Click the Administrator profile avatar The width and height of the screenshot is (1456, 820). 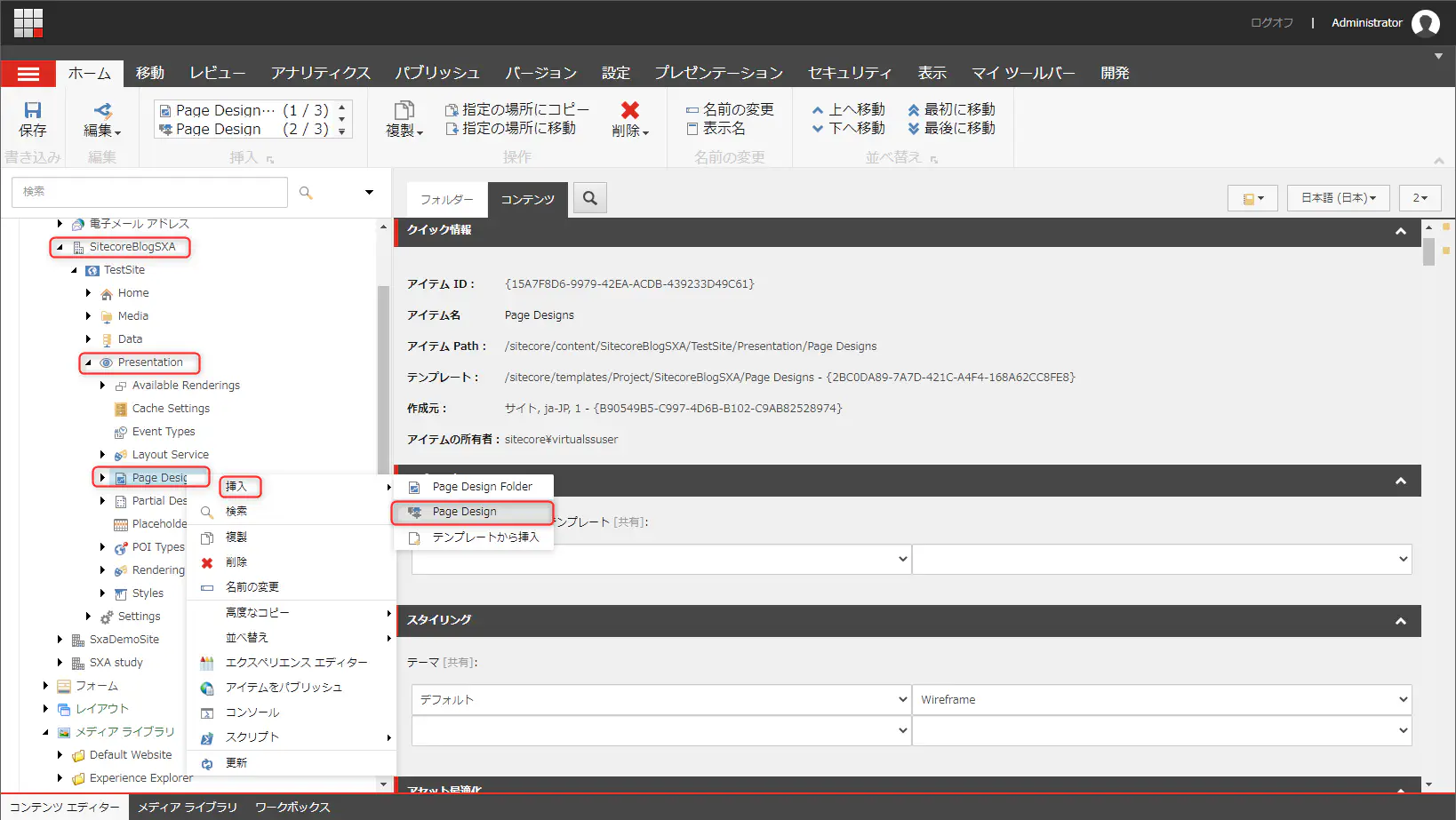1426,23
